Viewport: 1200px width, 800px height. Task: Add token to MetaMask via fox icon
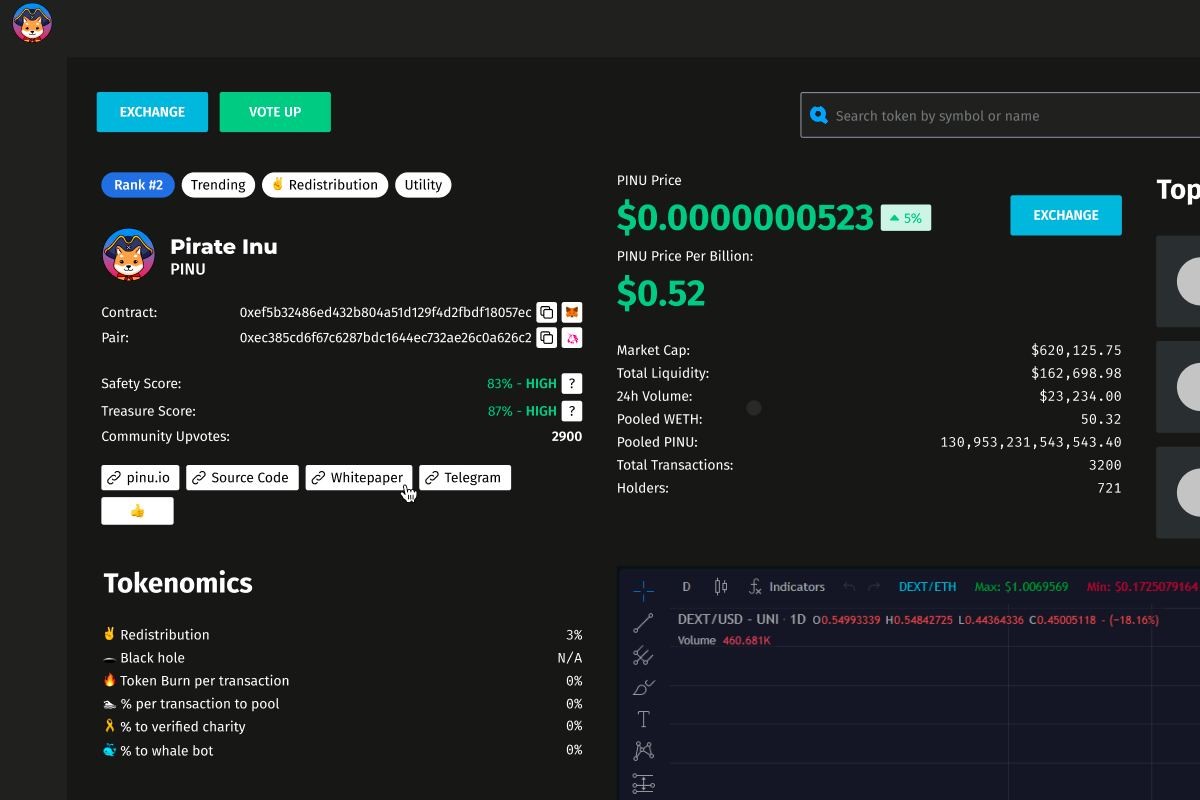pos(572,312)
